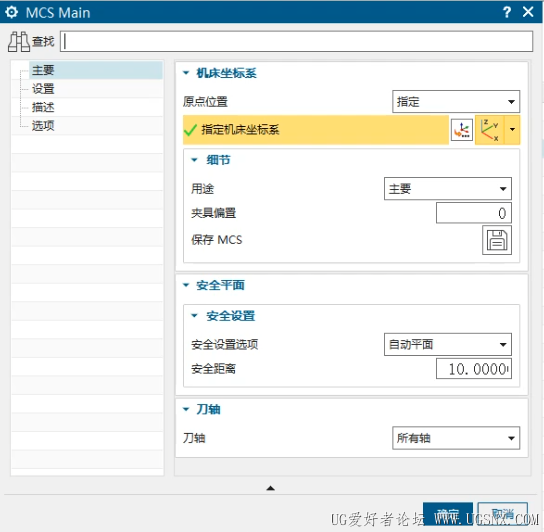The width and height of the screenshot is (544, 532).
Task: Open help with the question mark icon
Action: (507, 12)
